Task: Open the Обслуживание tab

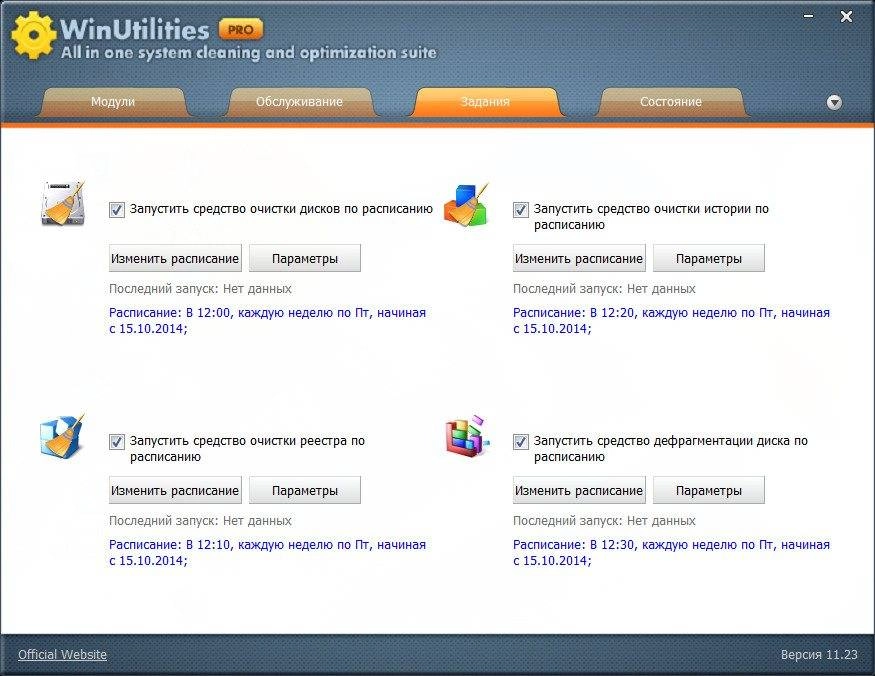Action: (x=299, y=102)
